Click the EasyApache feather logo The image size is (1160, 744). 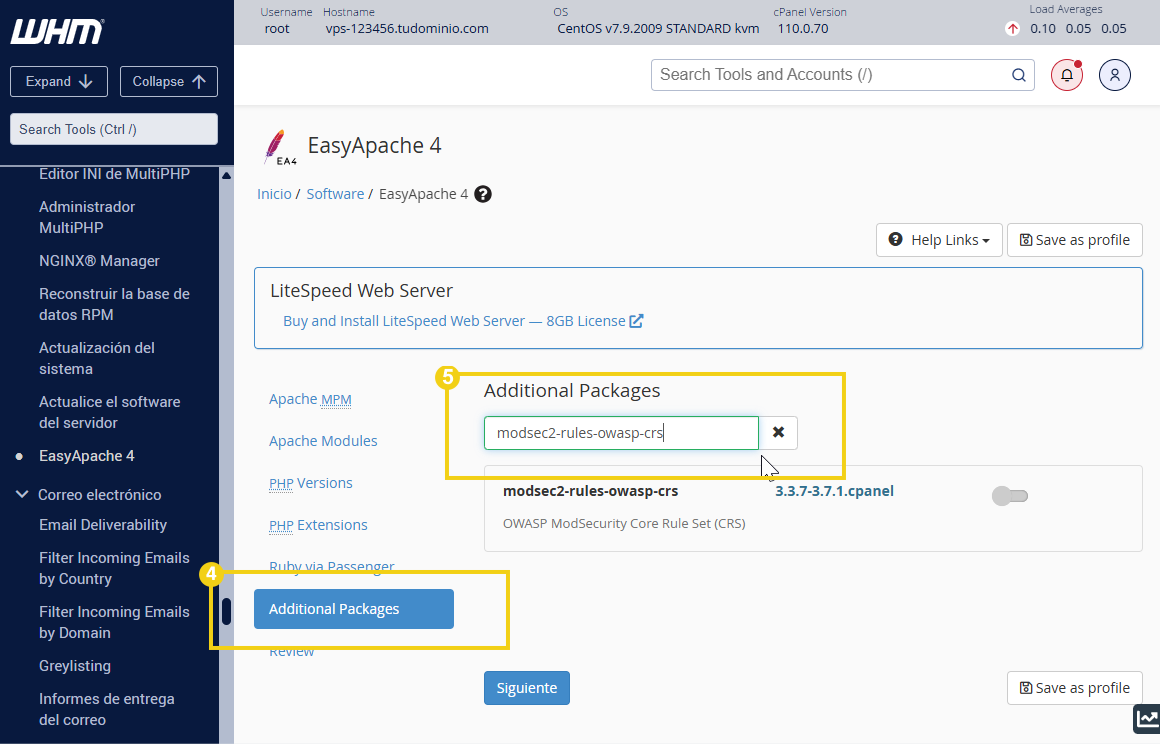[280, 146]
